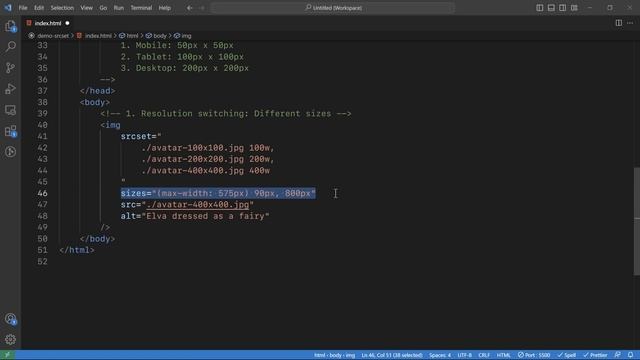Go forward with the navigation arrow
Screen dimensions: 640x360
coord(202,8)
